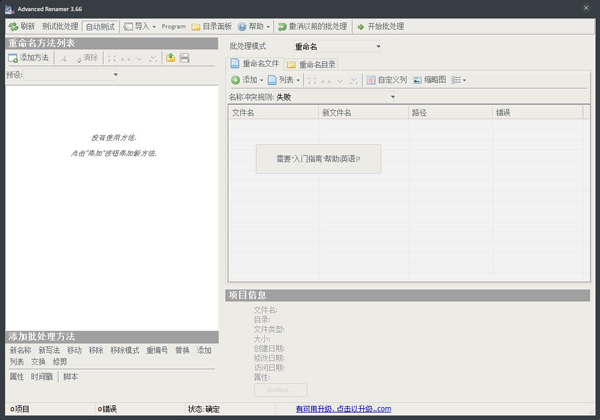This screenshot has height=420, width=600.
Task: Open the 帮助 help dropdown menu
Action: (254, 26)
